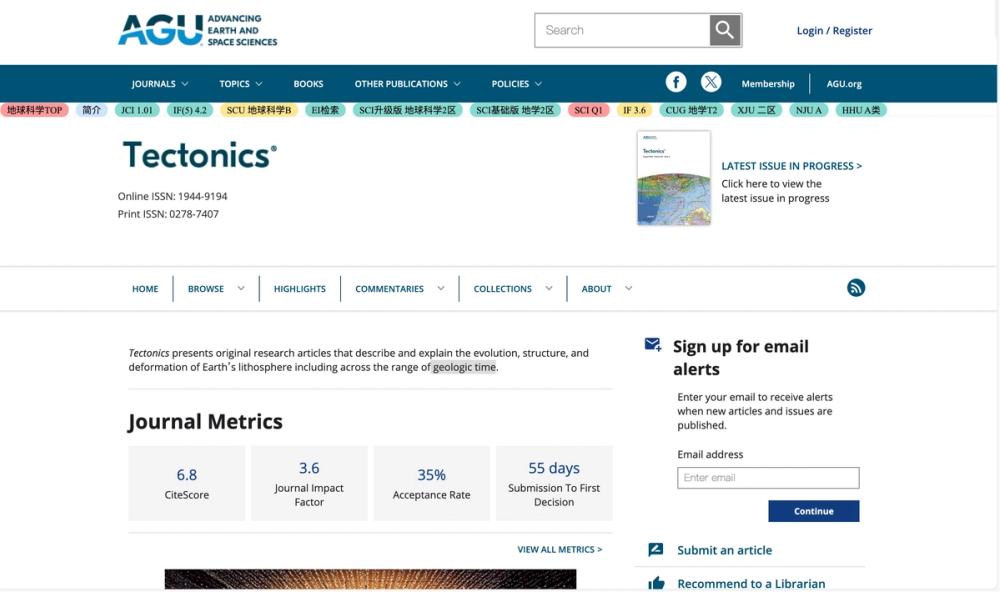Viewport: 1000px width, 592px height.
Task: Click the SCU 地球科学B tag
Action: point(259,110)
